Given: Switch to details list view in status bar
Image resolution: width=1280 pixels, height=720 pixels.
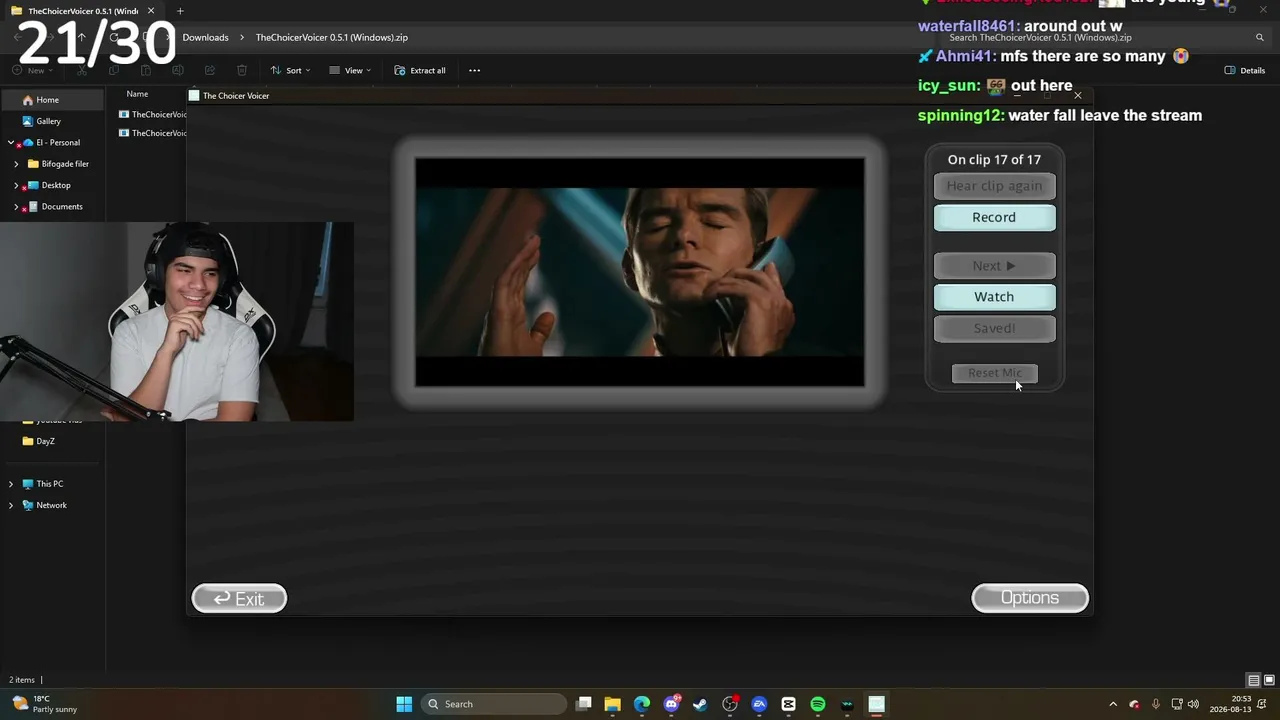Looking at the screenshot, I should pos(1253,680).
